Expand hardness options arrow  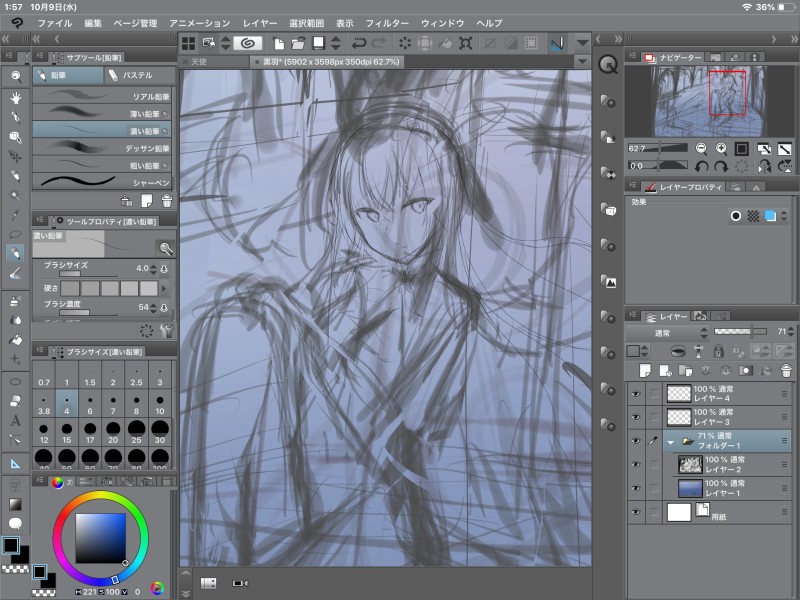[x=164, y=288]
